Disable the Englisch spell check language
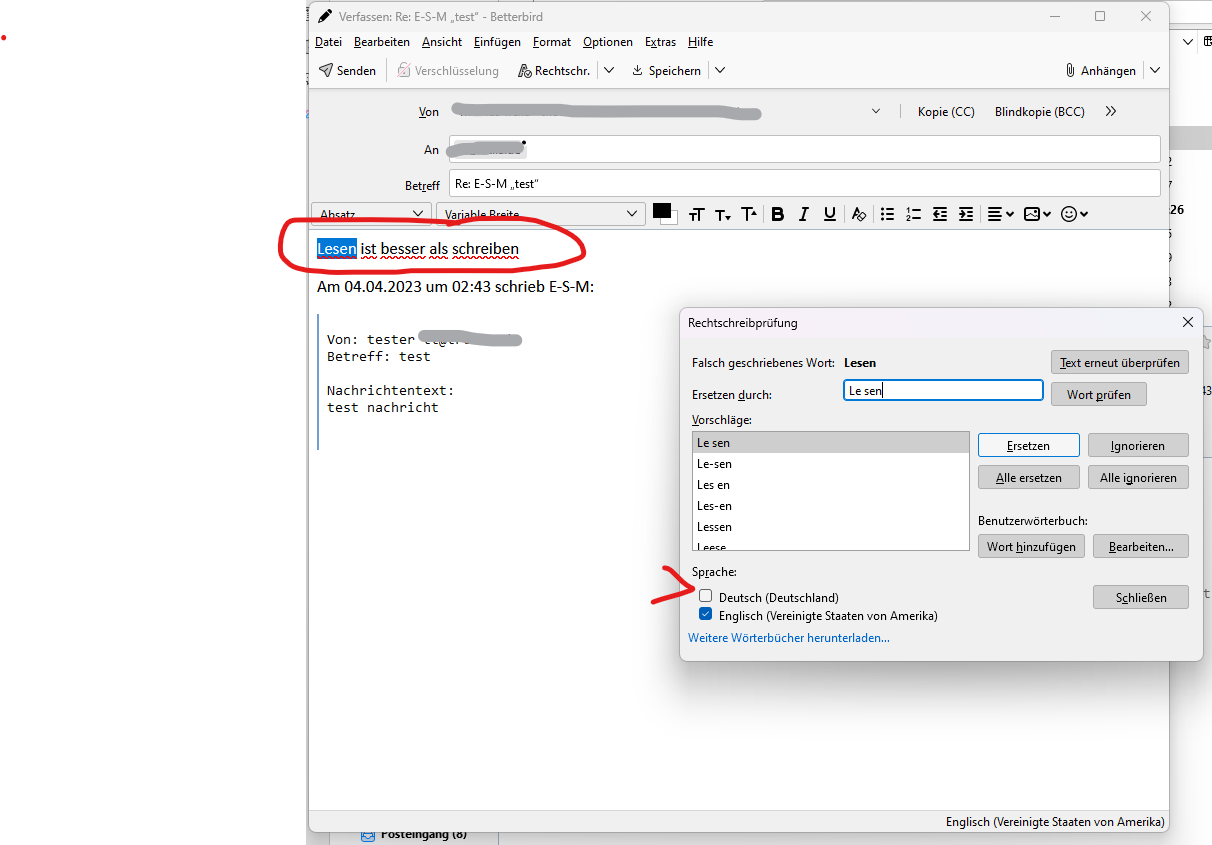 pyautogui.click(x=706, y=614)
